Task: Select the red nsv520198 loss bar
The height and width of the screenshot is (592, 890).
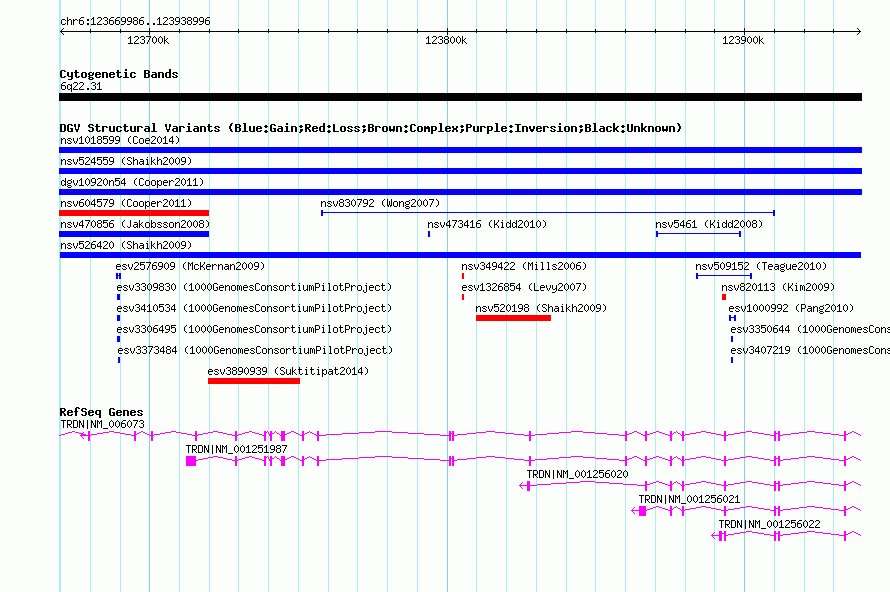Action: (x=513, y=318)
